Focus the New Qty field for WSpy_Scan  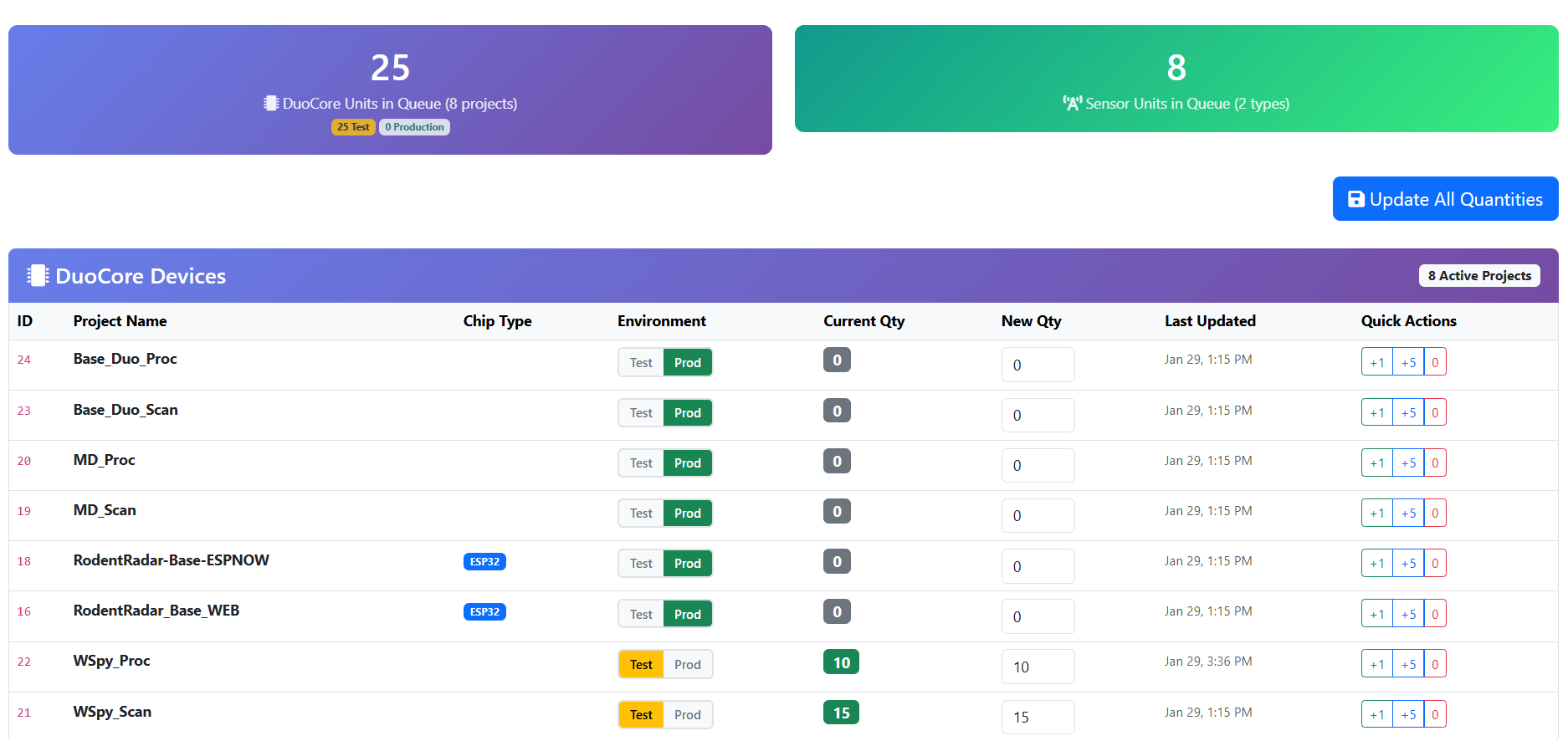(x=1038, y=717)
